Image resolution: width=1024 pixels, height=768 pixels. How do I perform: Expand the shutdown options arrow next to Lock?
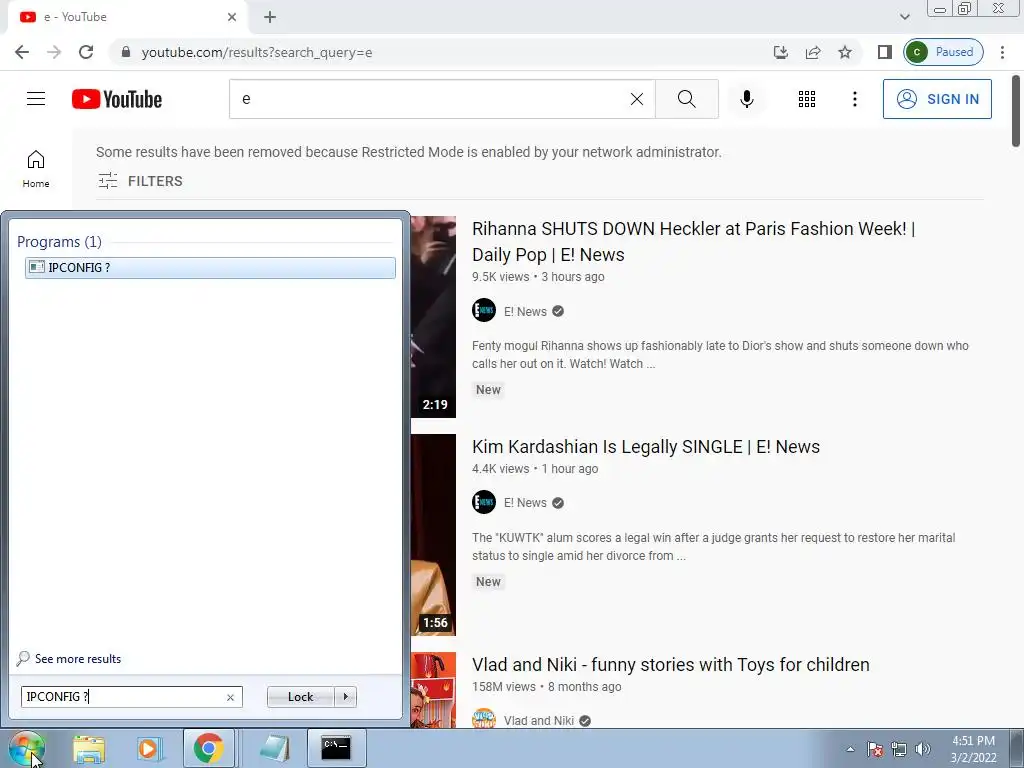pyautogui.click(x=345, y=697)
